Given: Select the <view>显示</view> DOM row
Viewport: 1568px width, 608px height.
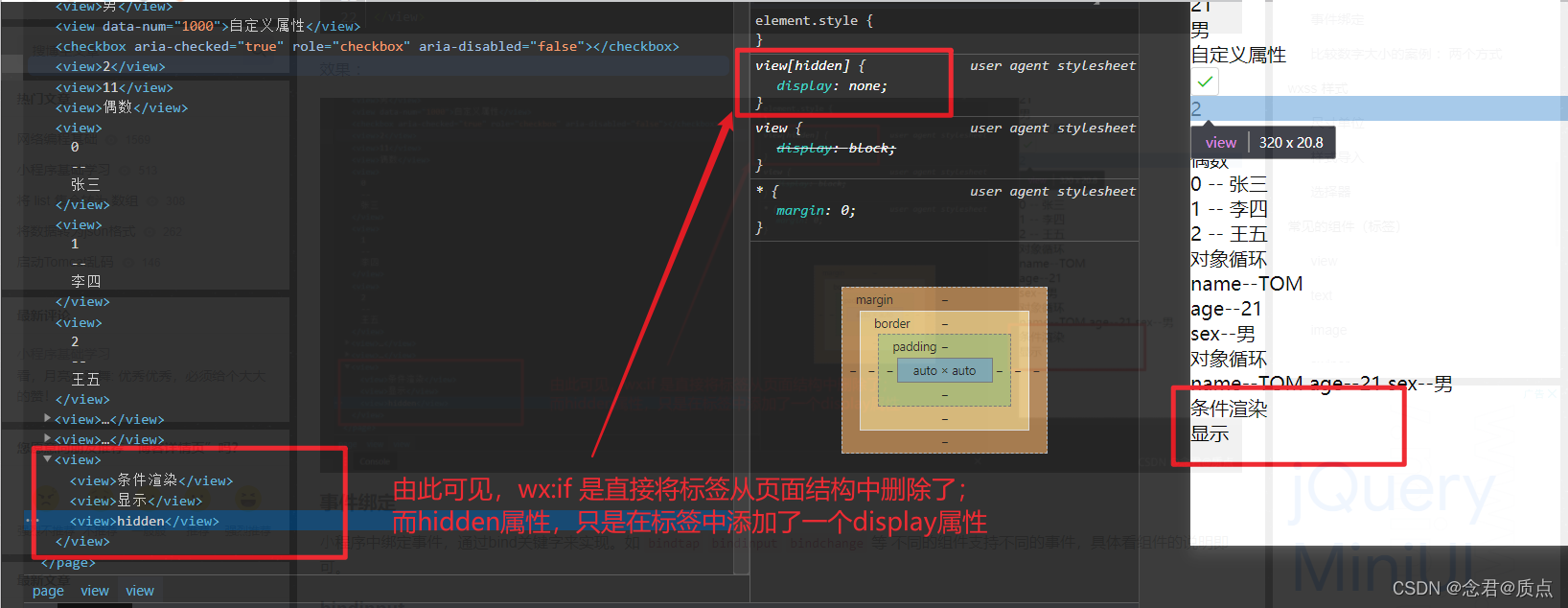Looking at the screenshot, I should pos(136,501).
